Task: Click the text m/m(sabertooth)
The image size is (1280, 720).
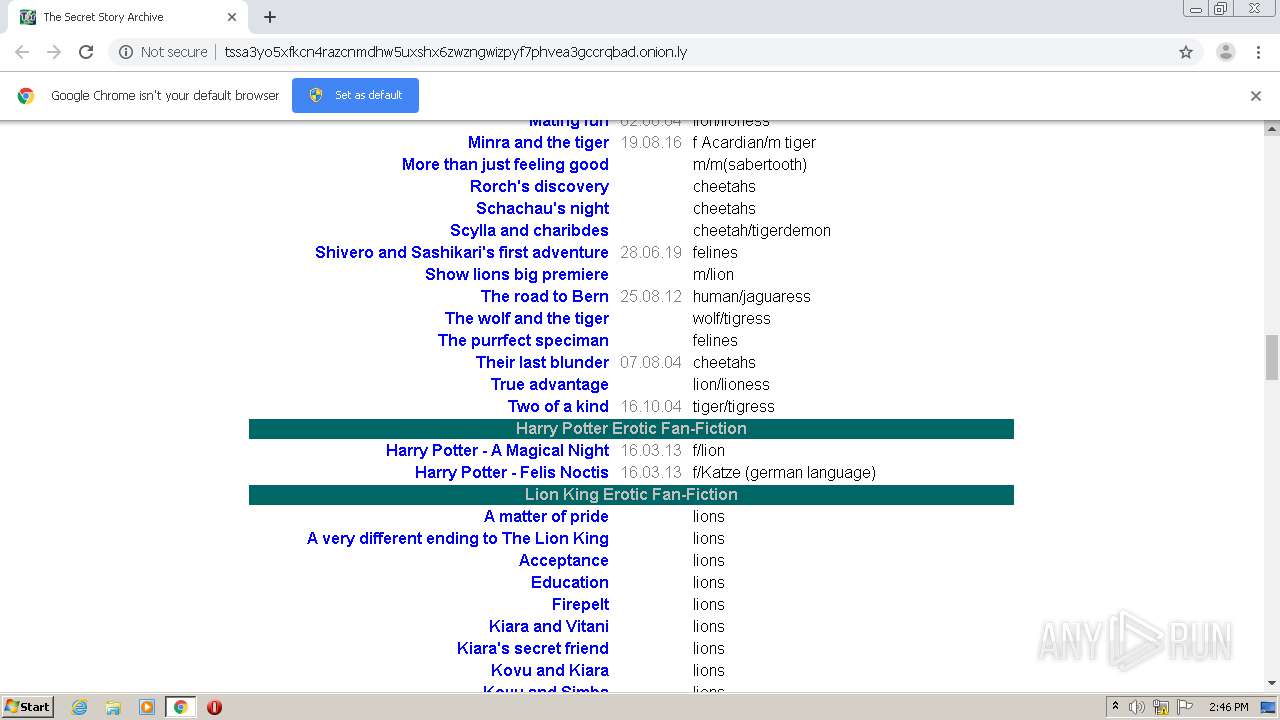Action: [x=750, y=164]
